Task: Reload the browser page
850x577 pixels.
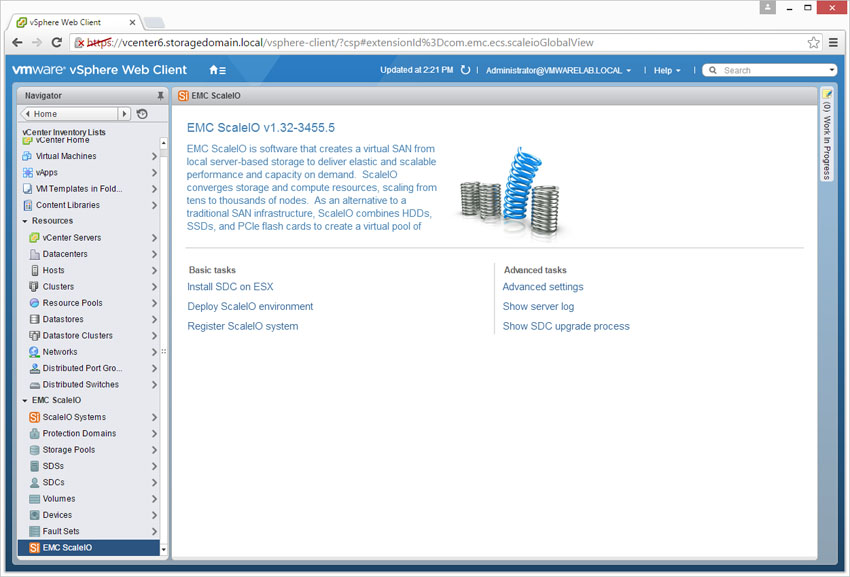Action: pos(56,42)
